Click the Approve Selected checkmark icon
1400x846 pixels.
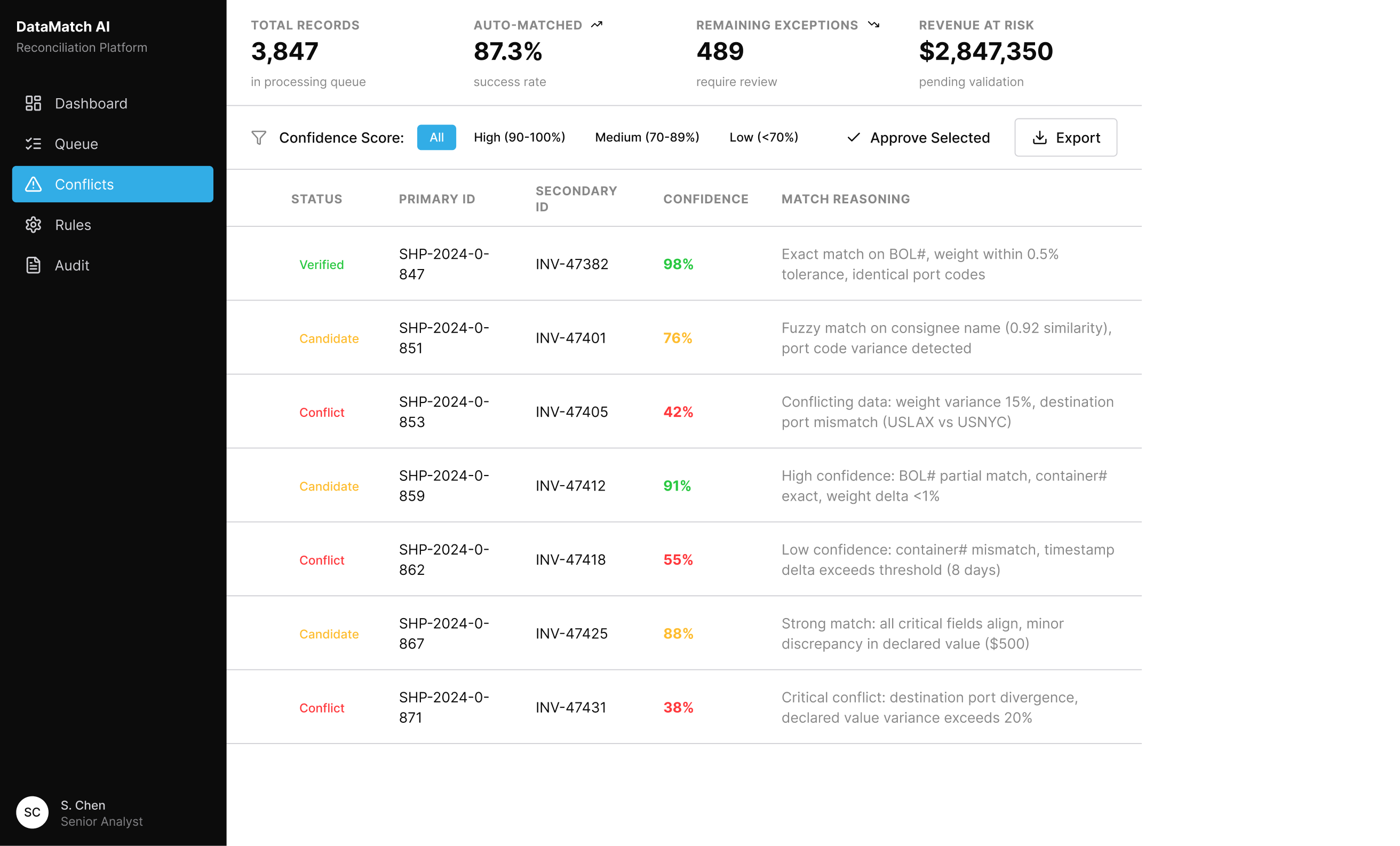854,138
